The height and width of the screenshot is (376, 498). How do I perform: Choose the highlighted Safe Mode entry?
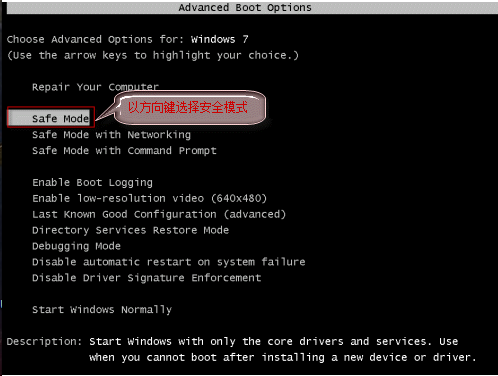click(51, 117)
